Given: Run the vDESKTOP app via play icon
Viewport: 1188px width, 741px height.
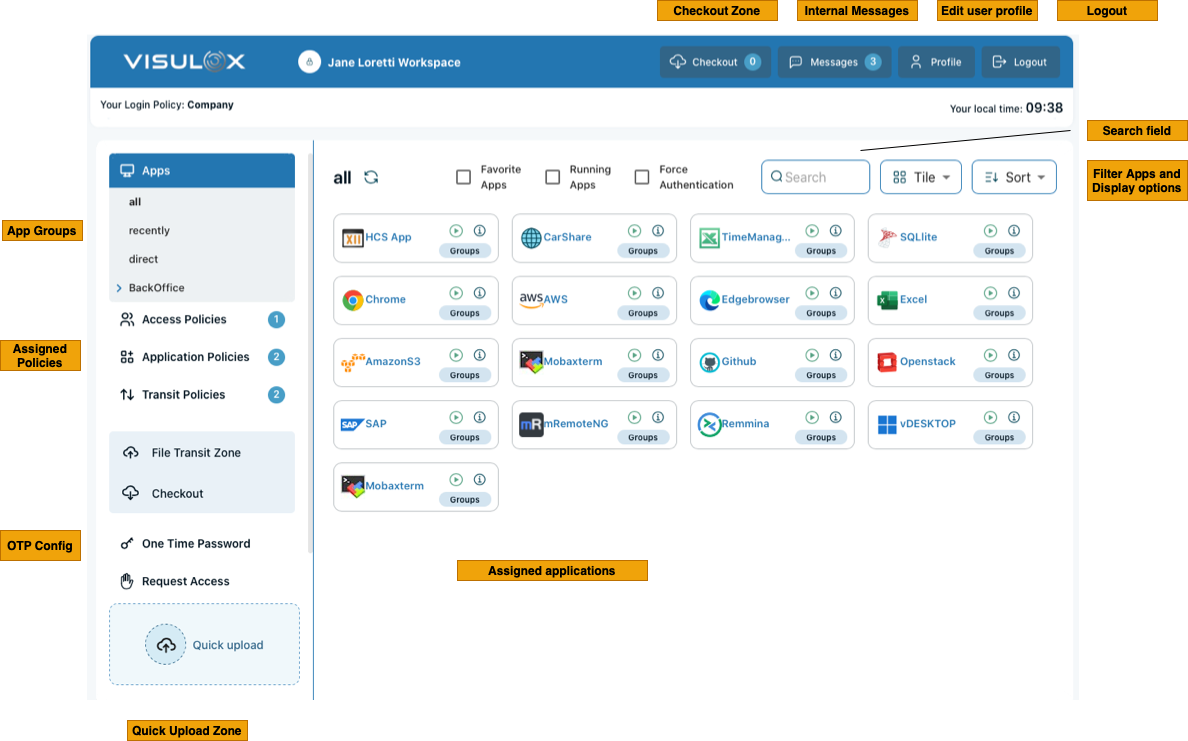Looking at the screenshot, I should point(990,417).
